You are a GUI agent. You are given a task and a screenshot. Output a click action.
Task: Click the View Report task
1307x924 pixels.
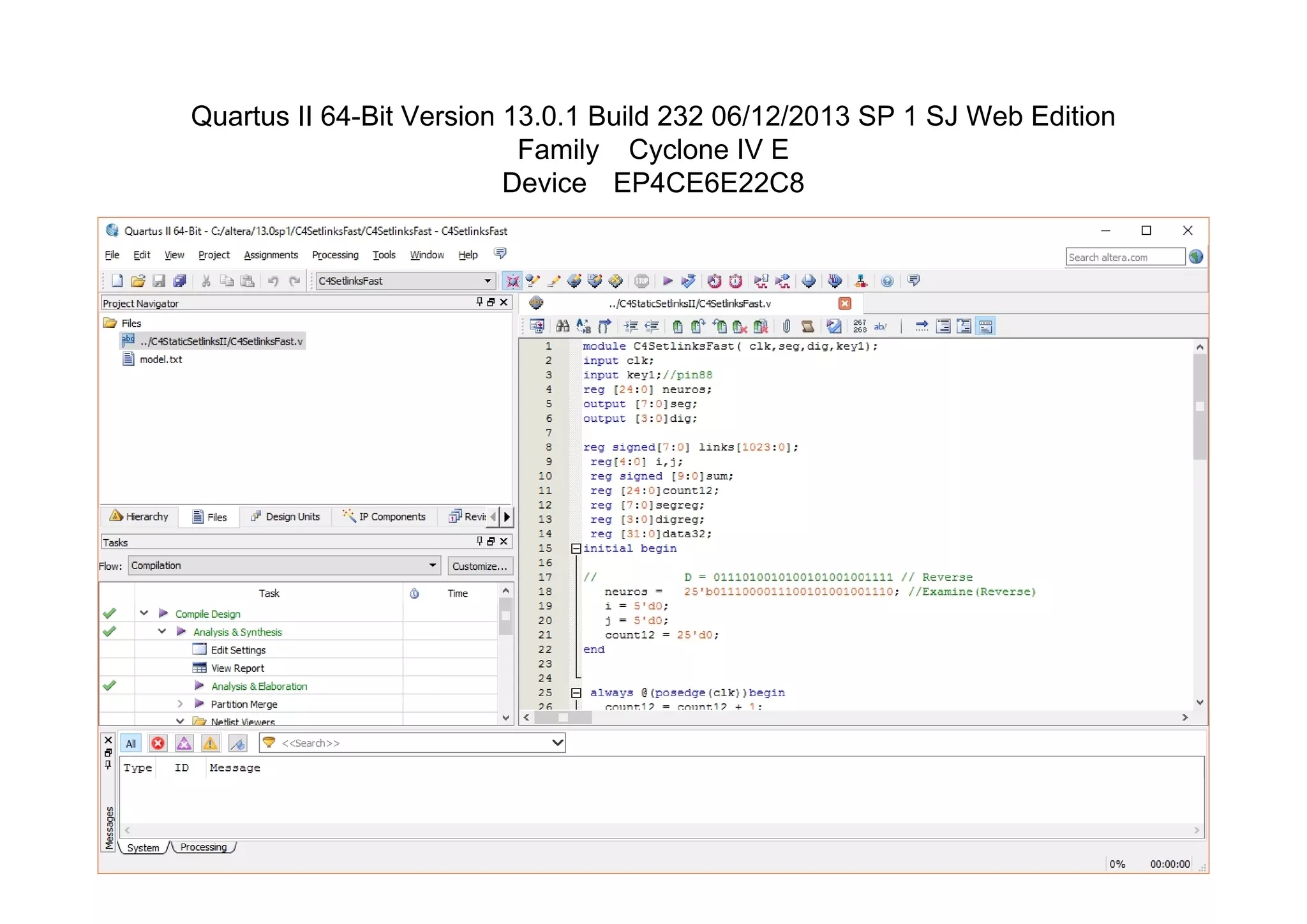coord(237,668)
